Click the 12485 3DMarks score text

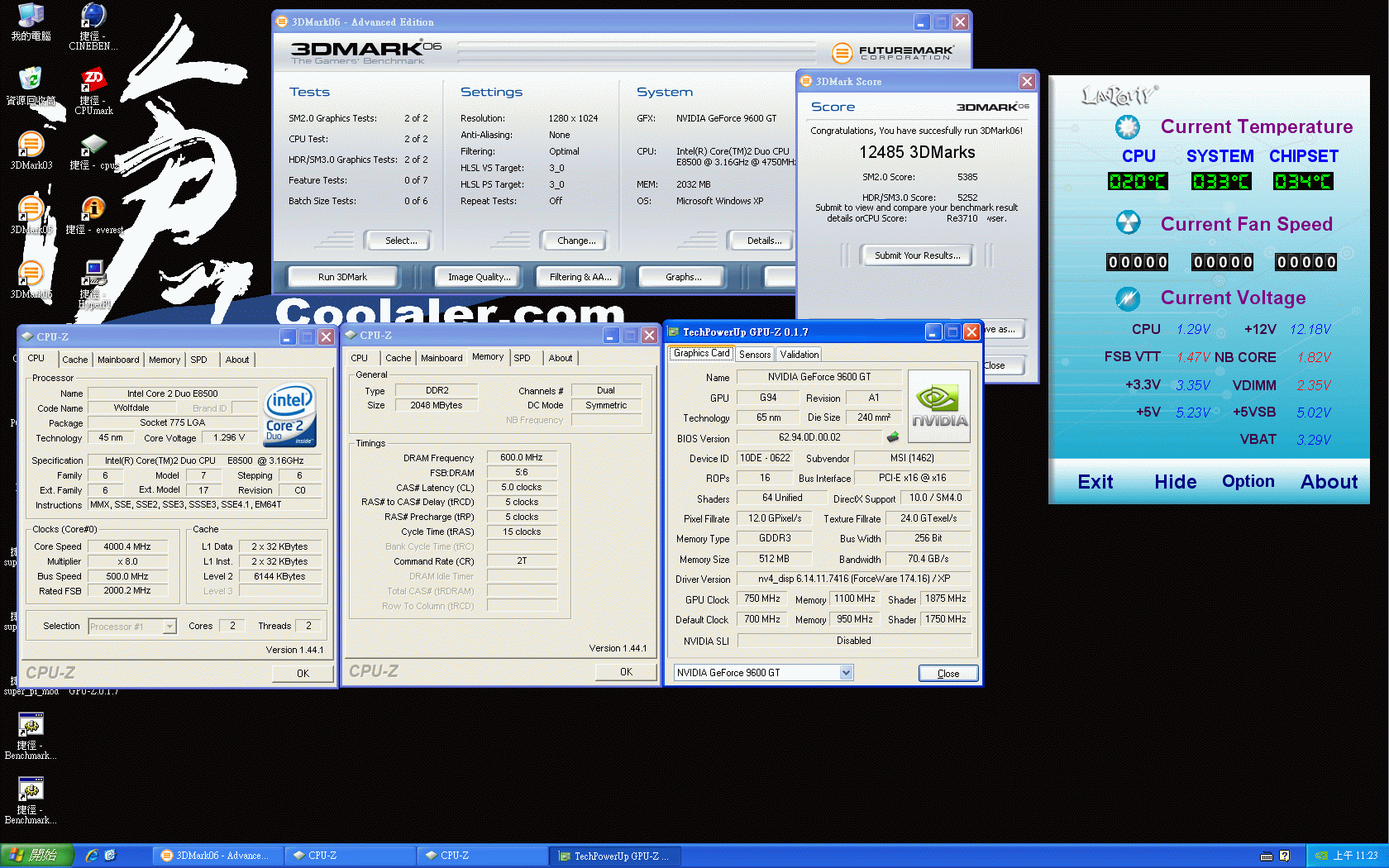[917, 152]
